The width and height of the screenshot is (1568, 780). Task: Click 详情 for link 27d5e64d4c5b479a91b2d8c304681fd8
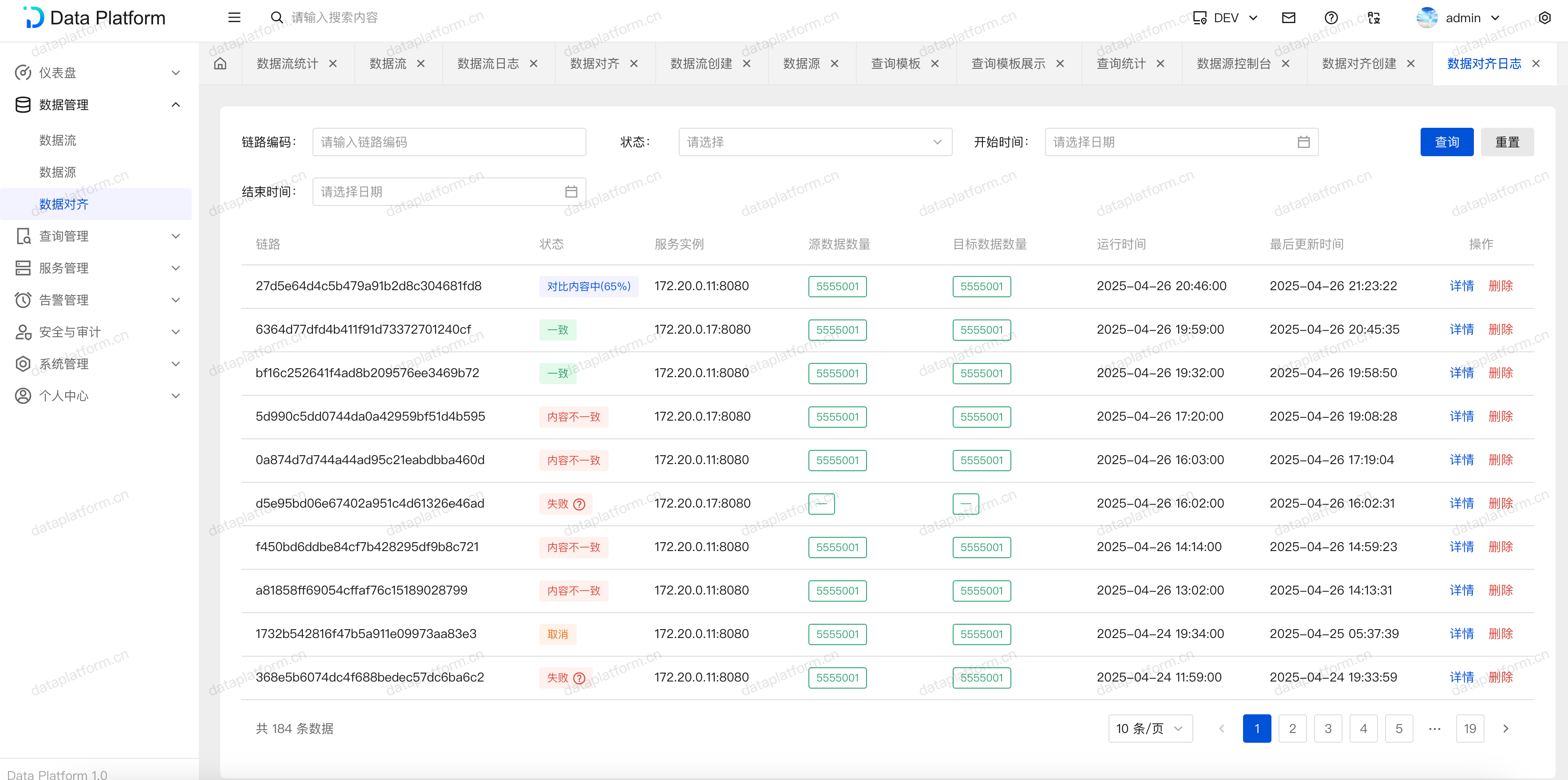coord(1461,286)
